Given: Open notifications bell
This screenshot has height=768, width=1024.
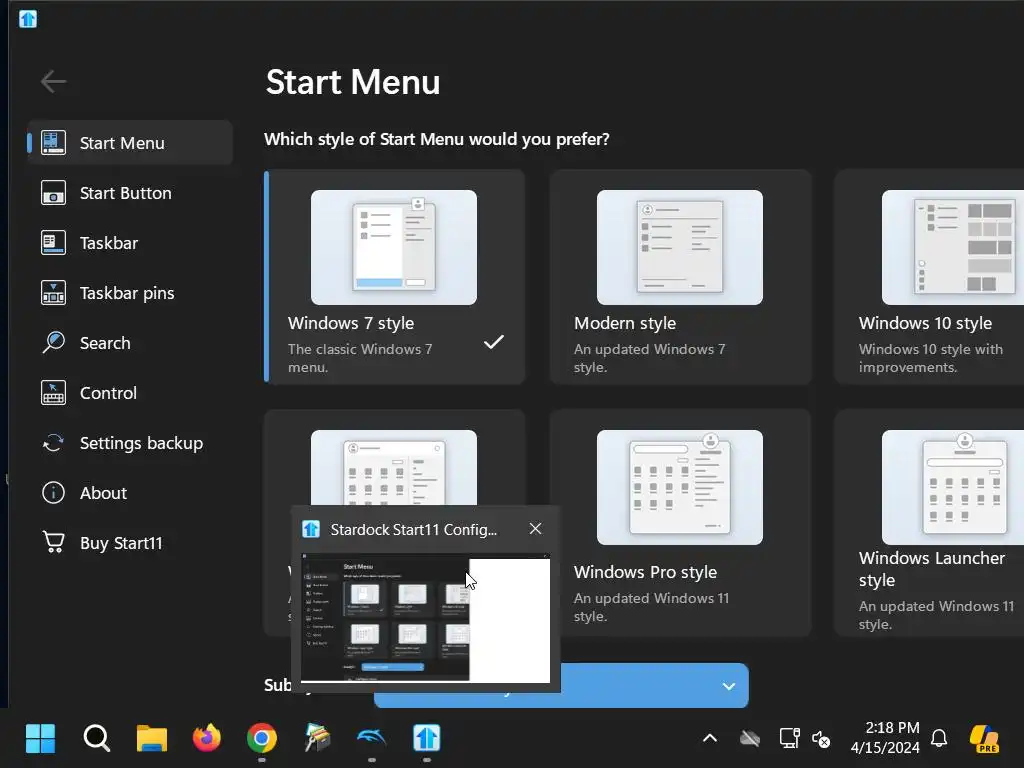Looking at the screenshot, I should [939, 739].
